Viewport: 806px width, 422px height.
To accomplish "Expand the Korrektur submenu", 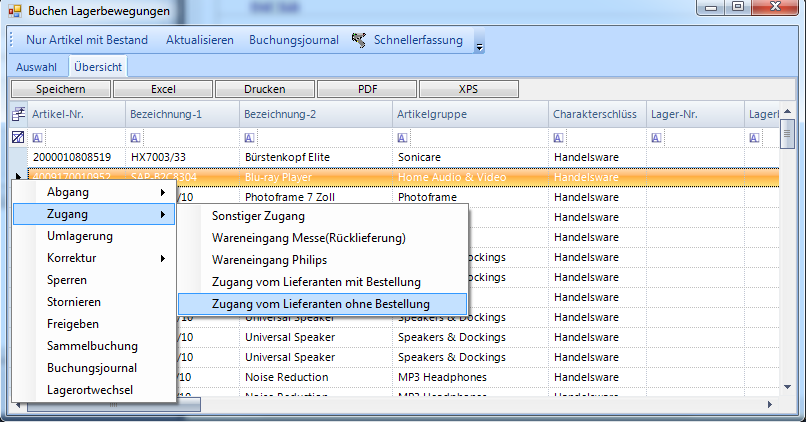I will [94, 258].
